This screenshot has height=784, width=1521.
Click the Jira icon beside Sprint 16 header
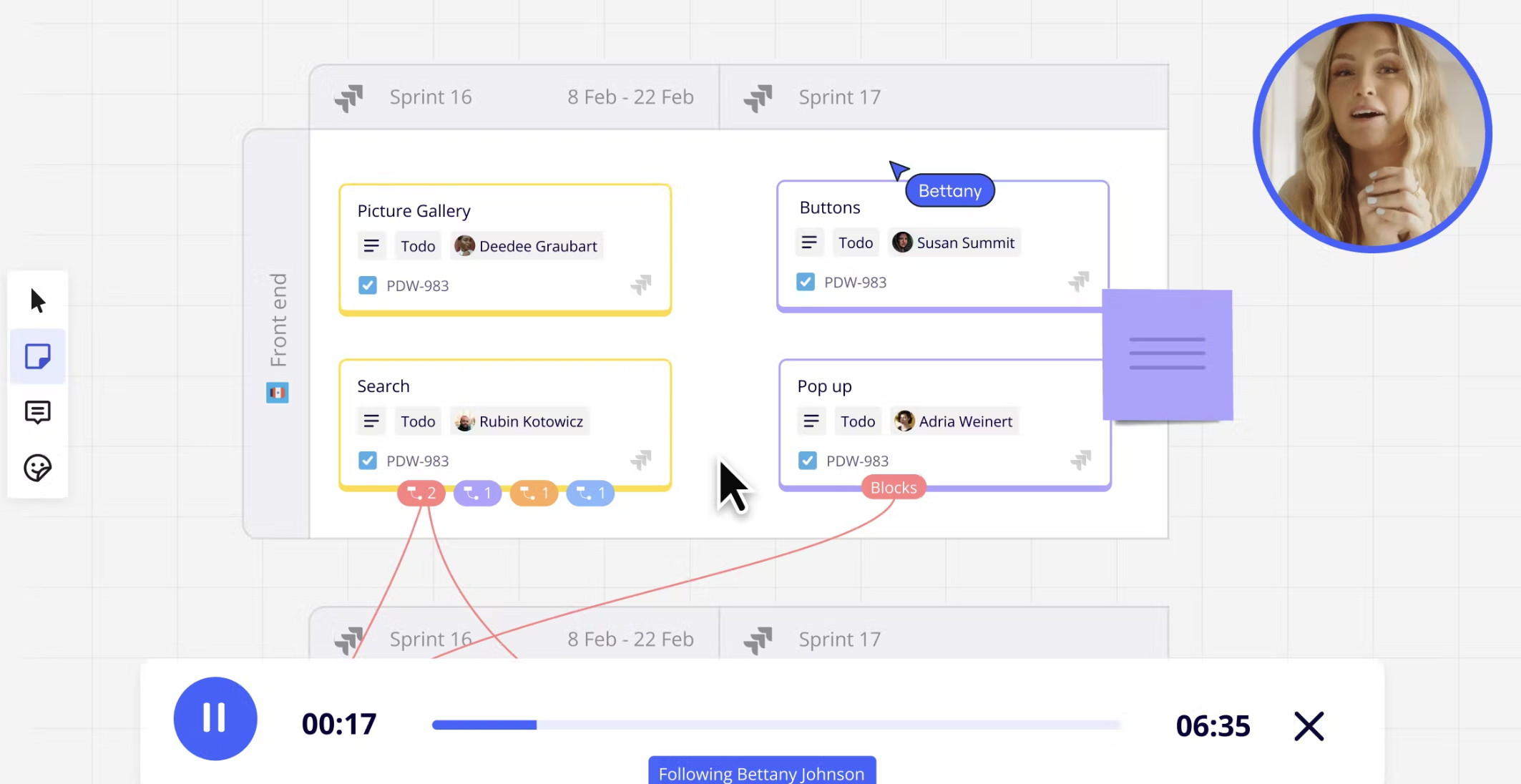[x=349, y=97]
